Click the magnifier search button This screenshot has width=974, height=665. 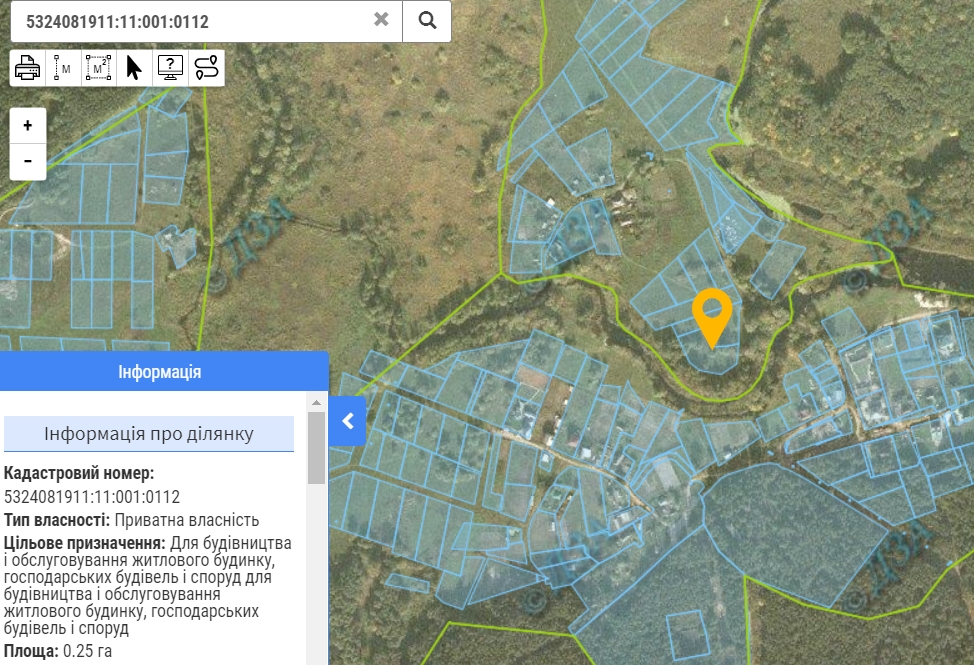427,21
